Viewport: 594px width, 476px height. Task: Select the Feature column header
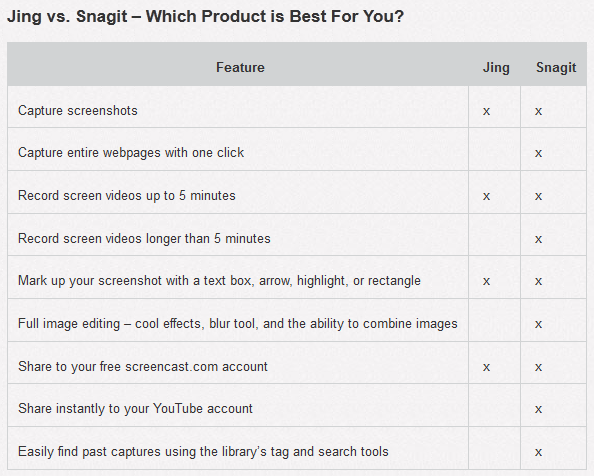(240, 67)
